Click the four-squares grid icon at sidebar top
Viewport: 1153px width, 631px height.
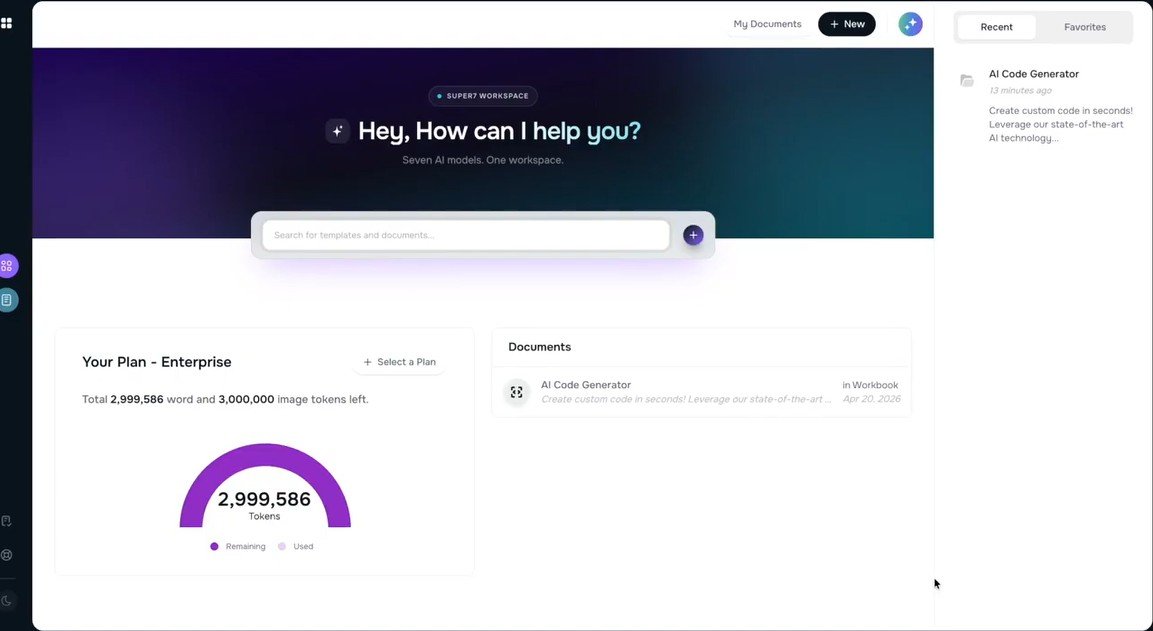[x=7, y=24]
